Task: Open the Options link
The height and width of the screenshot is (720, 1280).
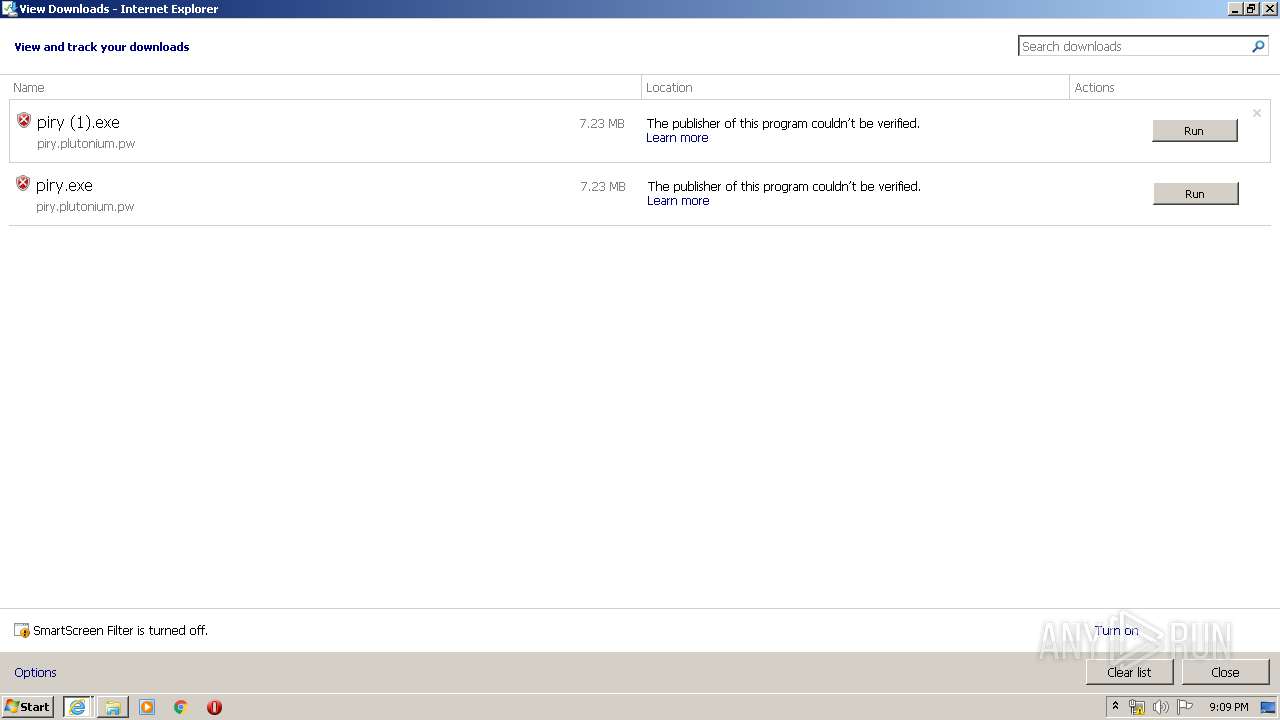Action: click(35, 672)
